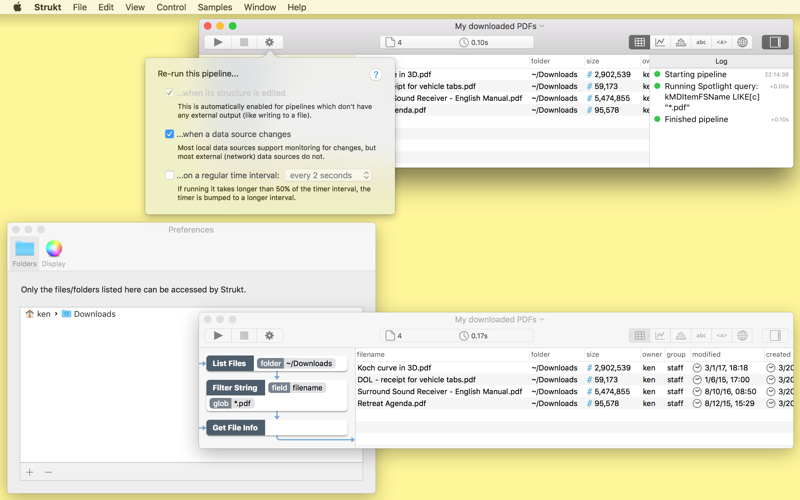Open the Samples menu
Viewport: 800px width, 500px height.
pos(215,7)
